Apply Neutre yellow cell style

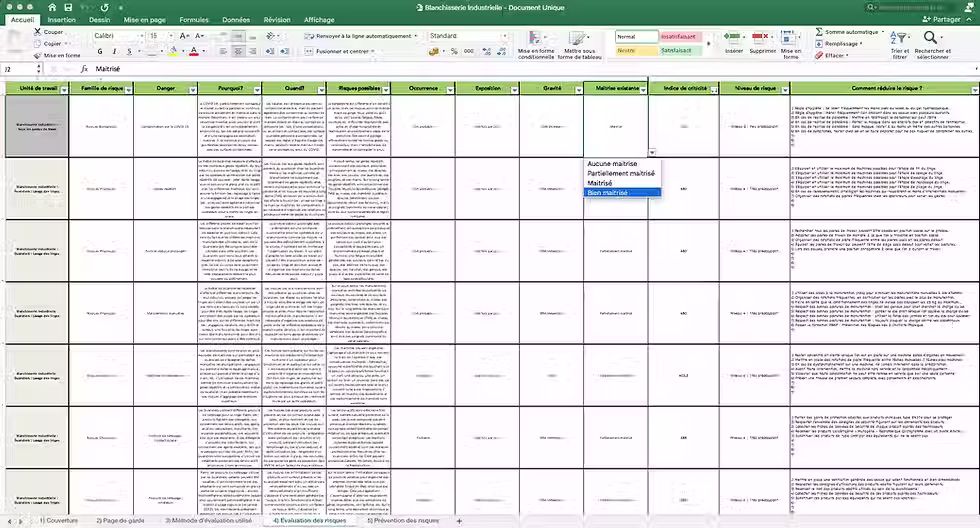pyautogui.click(x=636, y=50)
